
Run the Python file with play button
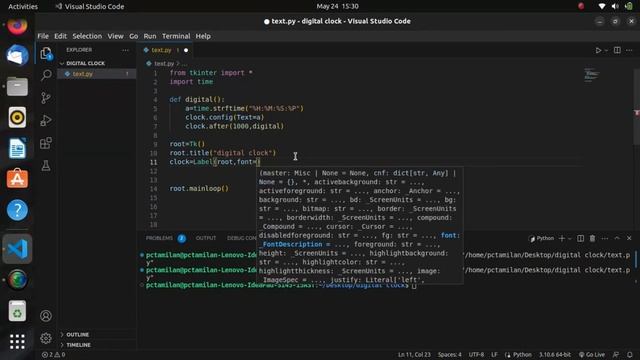598,50
